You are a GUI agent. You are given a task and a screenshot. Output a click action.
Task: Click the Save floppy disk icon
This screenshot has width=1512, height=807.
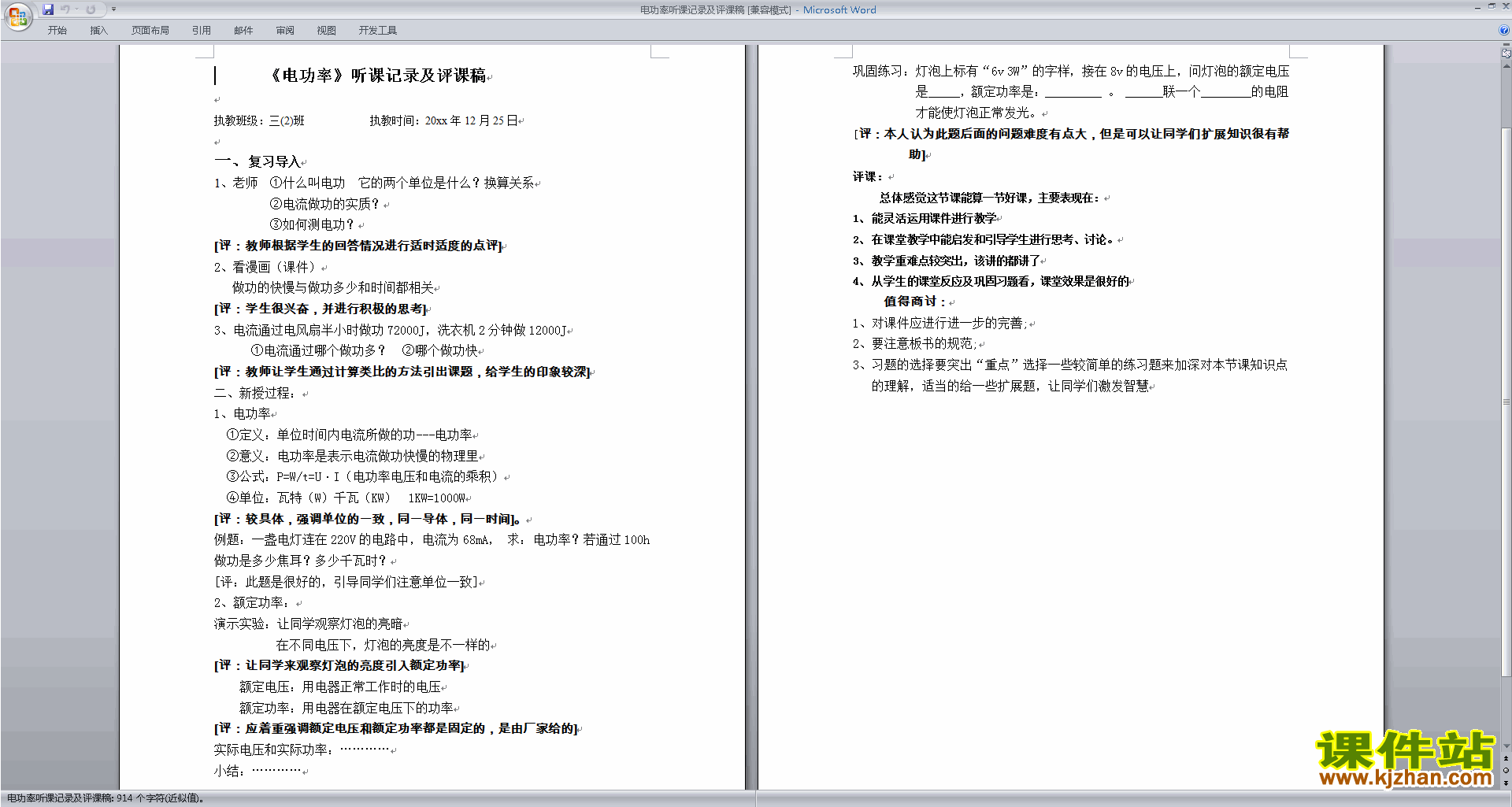coord(48,9)
